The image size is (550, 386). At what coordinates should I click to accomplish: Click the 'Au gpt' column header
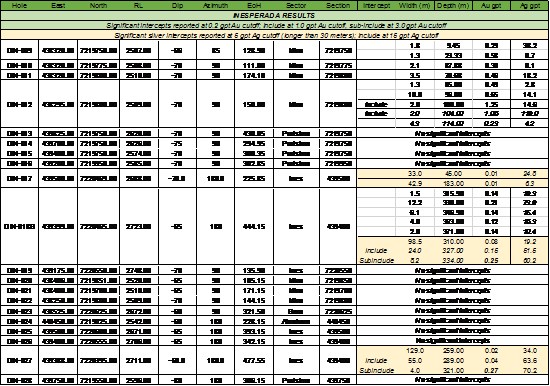(x=491, y=6)
